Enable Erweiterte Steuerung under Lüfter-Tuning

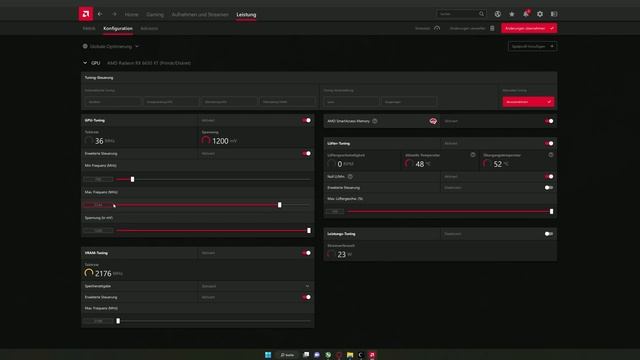coord(549,187)
